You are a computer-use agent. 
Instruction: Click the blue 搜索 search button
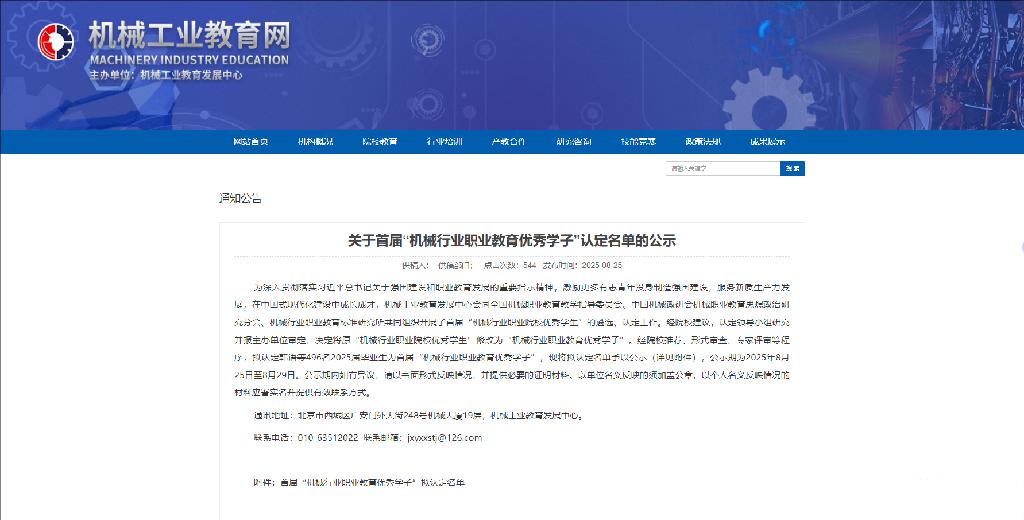[792, 169]
